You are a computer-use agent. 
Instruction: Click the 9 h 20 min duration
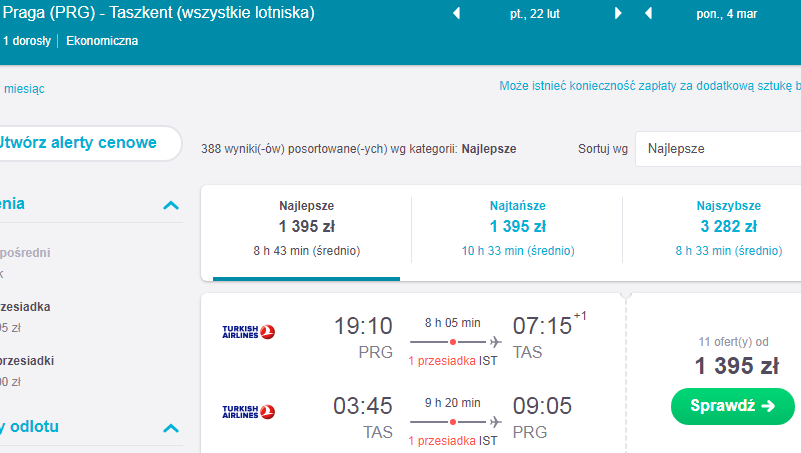(x=453, y=402)
